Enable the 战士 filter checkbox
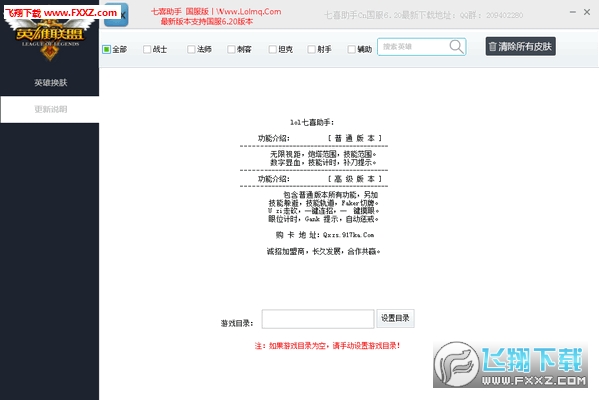 (147, 49)
